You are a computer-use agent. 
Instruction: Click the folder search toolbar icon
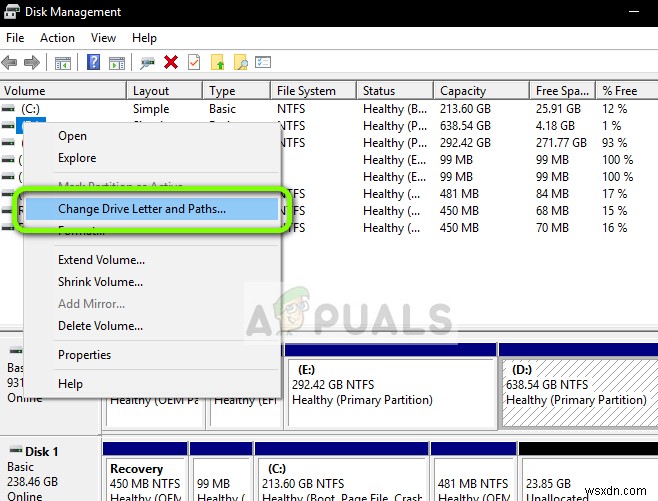(240, 63)
